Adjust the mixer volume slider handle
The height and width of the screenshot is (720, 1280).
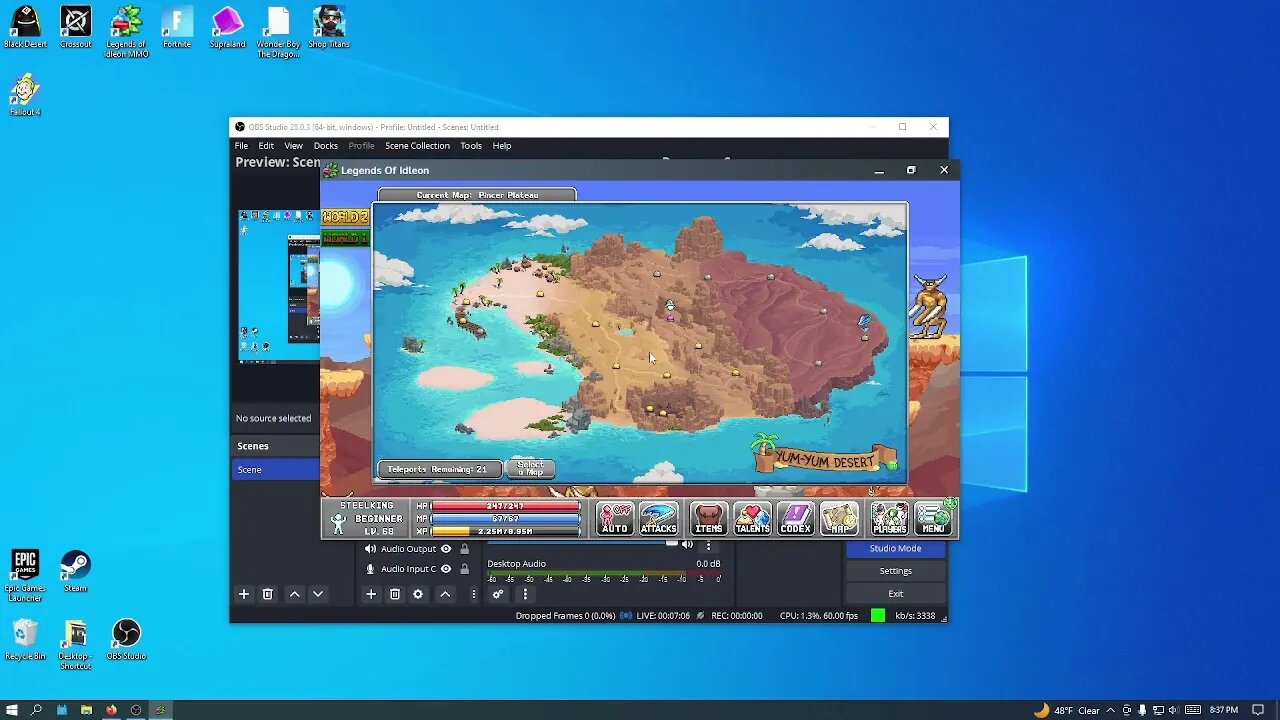pos(672,543)
